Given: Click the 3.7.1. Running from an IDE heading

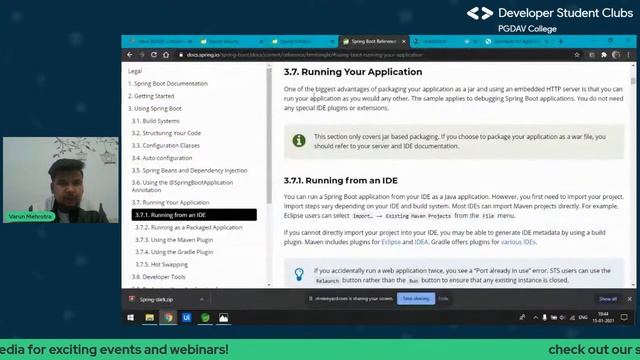Looking at the screenshot, I should 341,180.
